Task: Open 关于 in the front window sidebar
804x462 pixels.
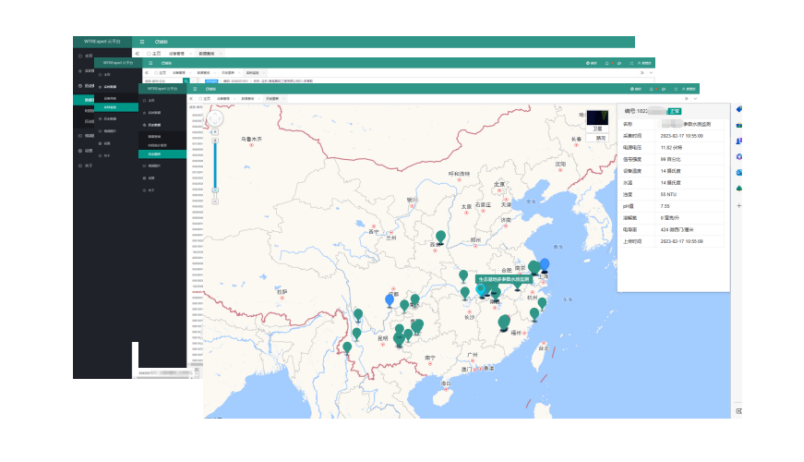Action: (x=151, y=190)
